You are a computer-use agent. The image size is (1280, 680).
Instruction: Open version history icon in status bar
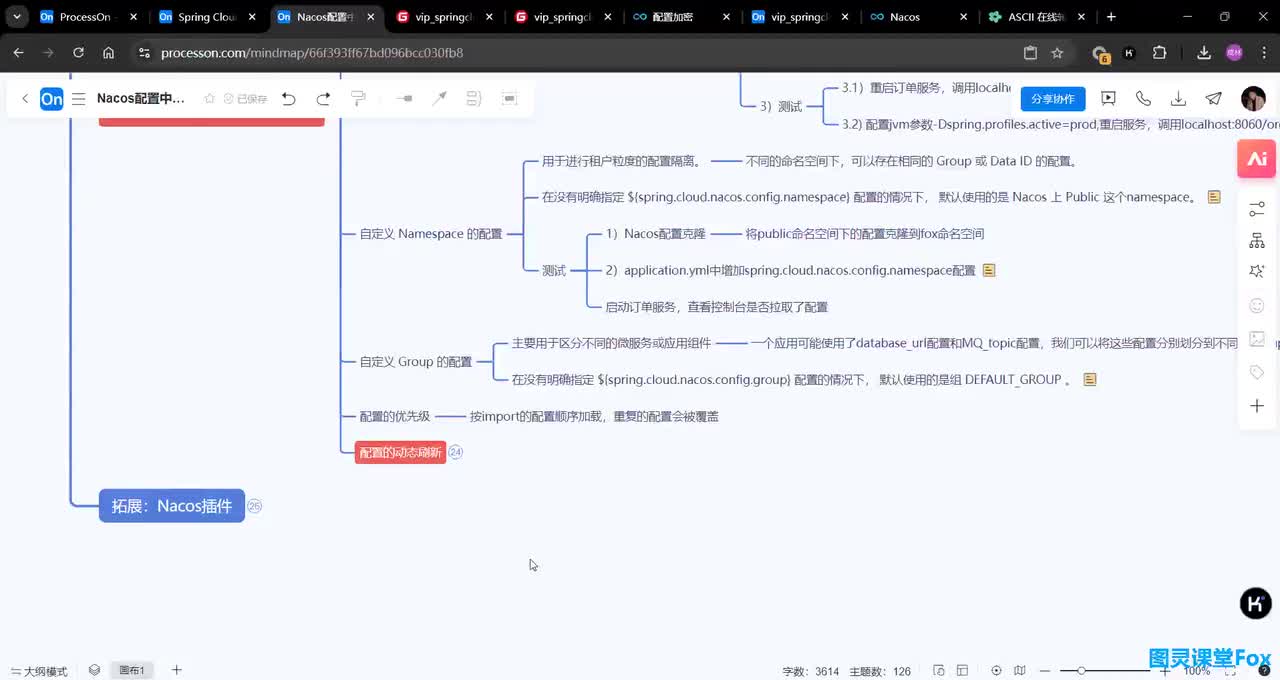click(939, 671)
